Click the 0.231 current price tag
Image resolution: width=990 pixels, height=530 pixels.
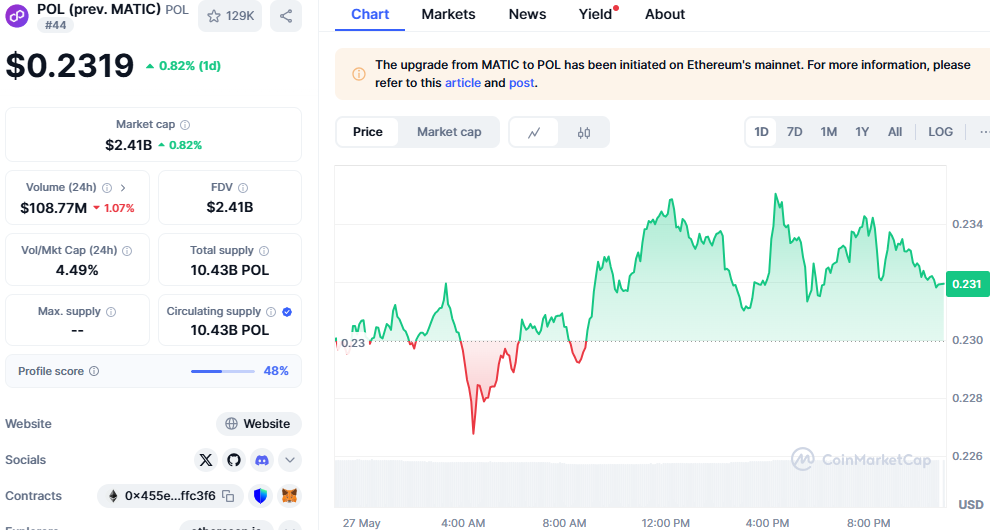pos(967,284)
